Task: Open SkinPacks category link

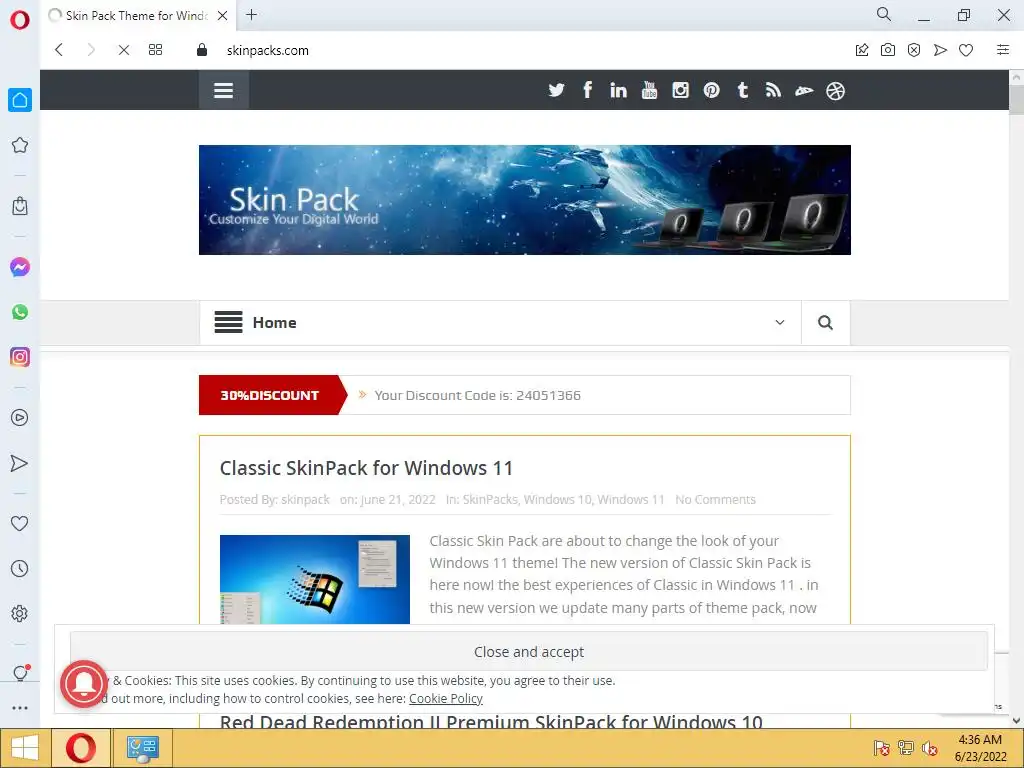Action: [x=490, y=500]
